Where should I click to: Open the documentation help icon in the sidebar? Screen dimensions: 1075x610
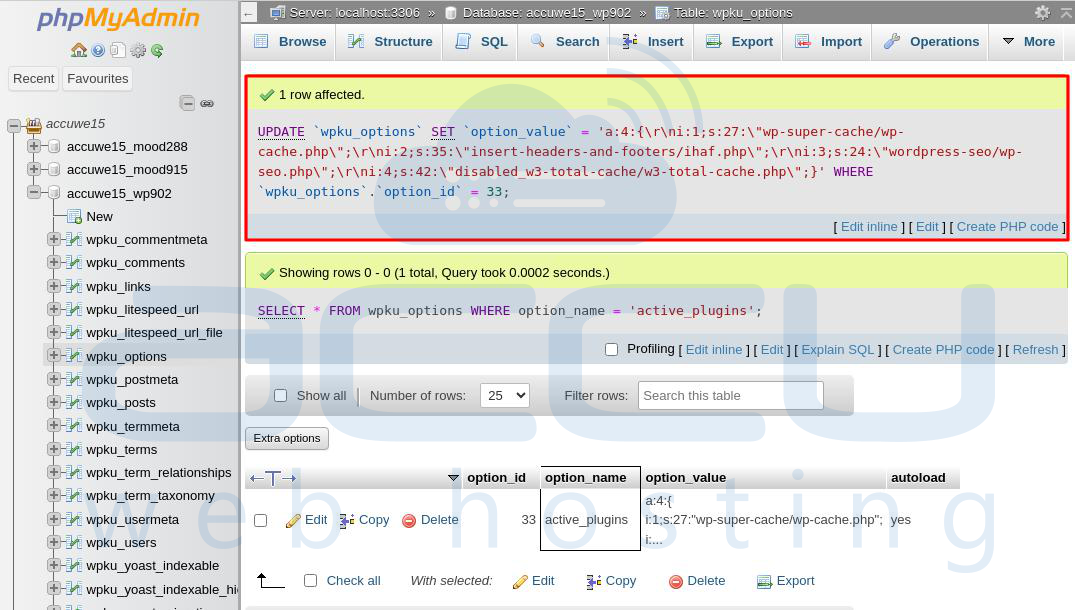[98, 50]
